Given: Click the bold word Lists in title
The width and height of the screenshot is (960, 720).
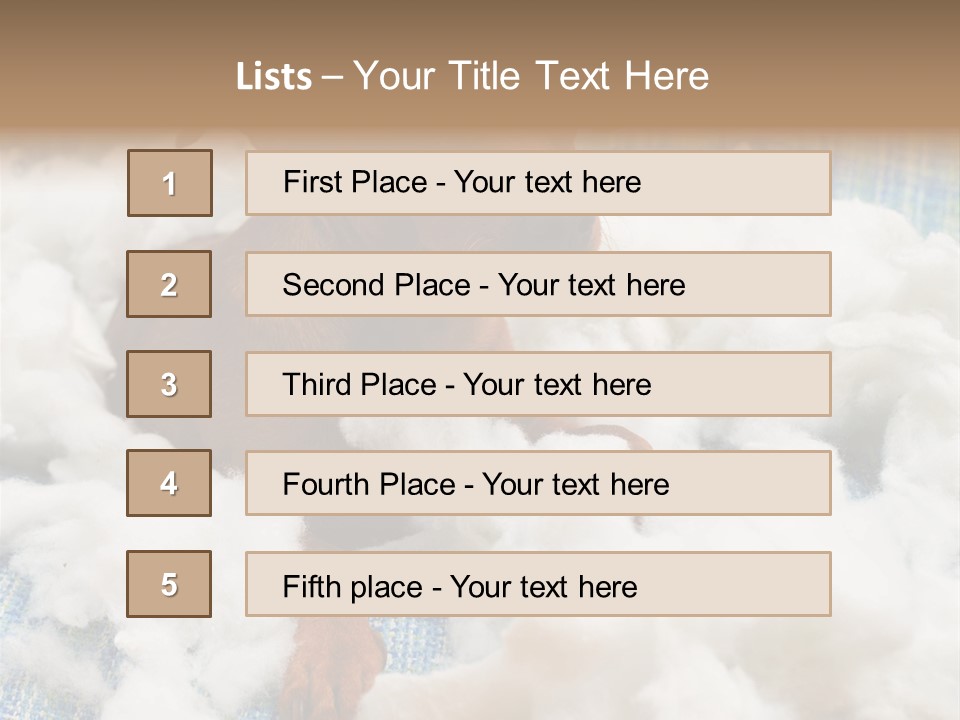Looking at the screenshot, I should [274, 77].
